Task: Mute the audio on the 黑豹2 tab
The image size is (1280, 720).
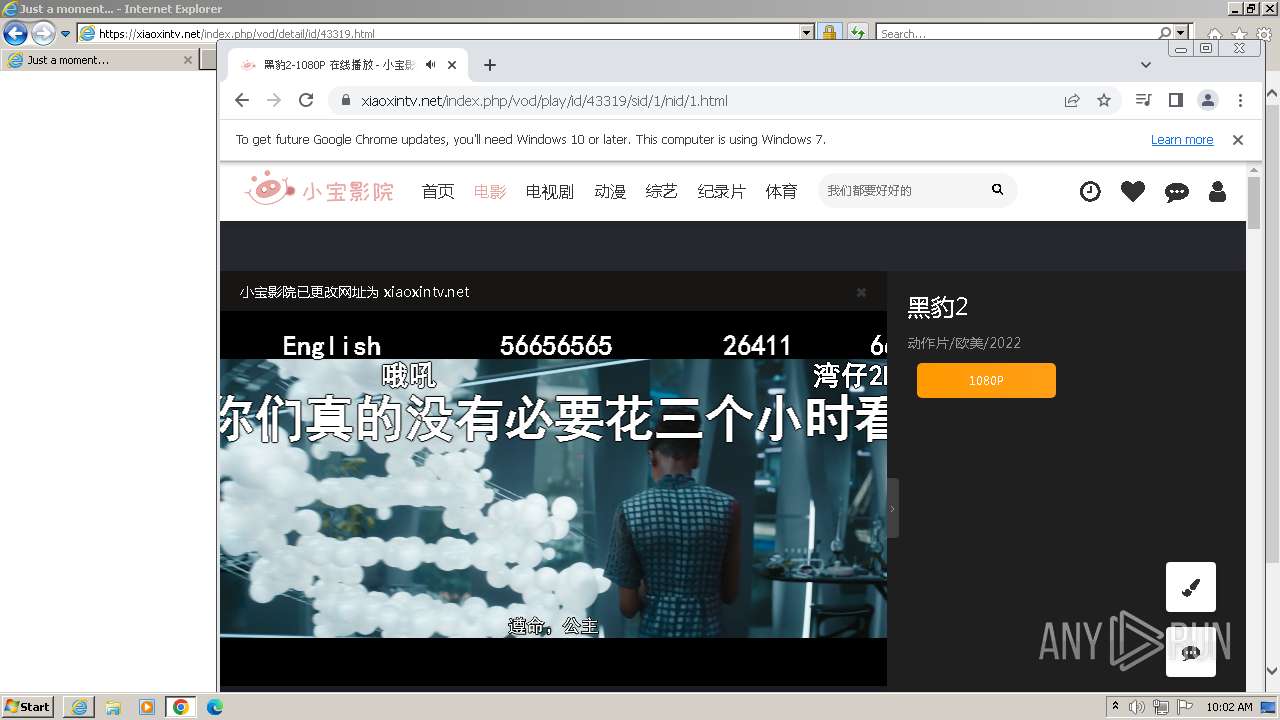Action: [430, 65]
